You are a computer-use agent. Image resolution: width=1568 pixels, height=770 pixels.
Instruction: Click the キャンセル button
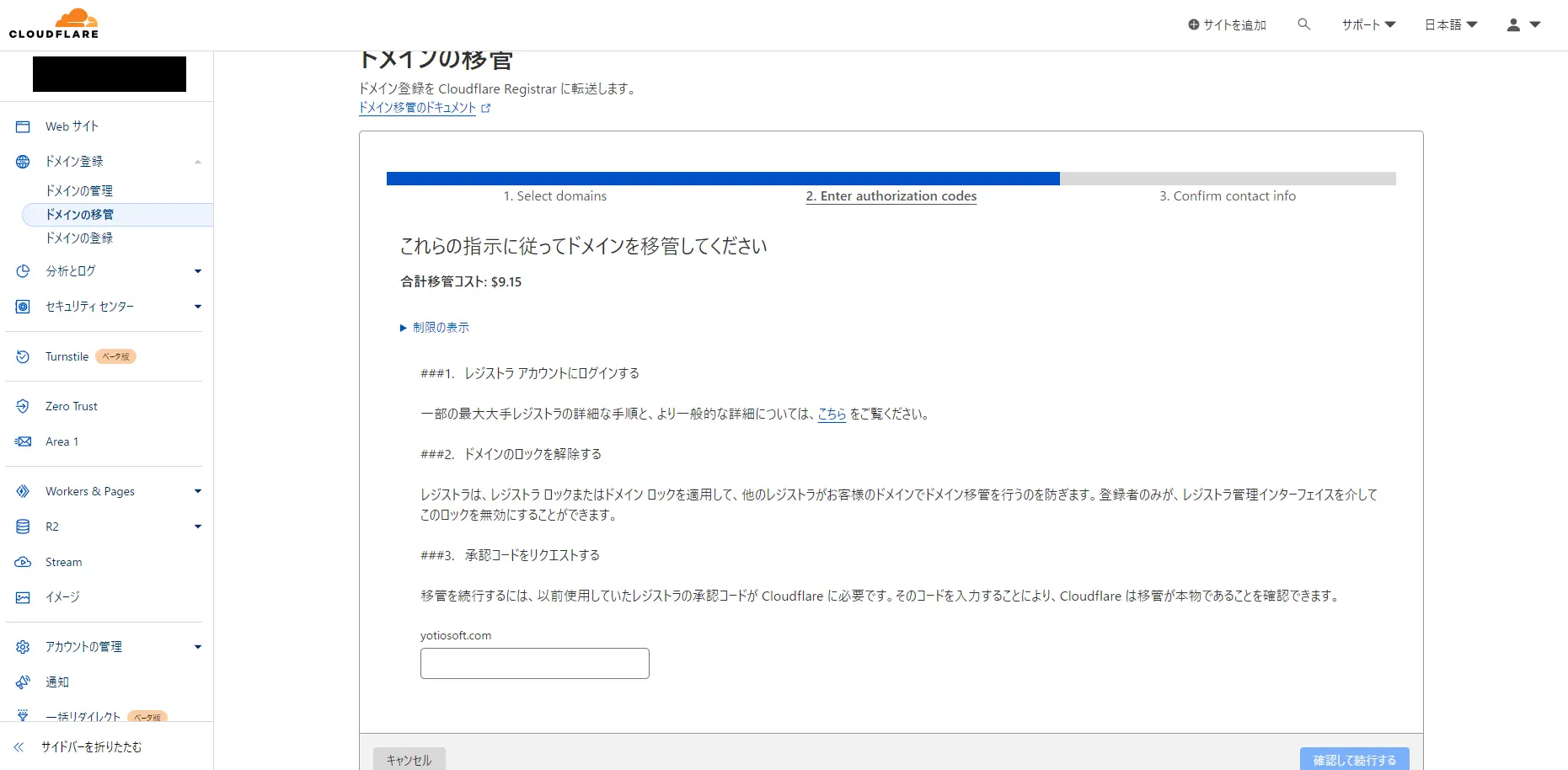coord(409,760)
